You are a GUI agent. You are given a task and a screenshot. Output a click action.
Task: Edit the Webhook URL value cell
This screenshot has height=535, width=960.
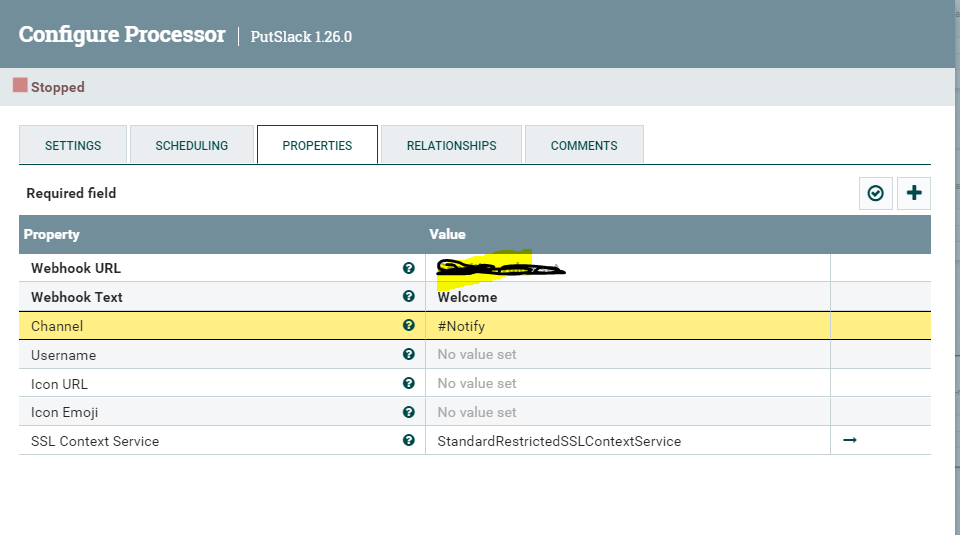click(x=628, y=268)
